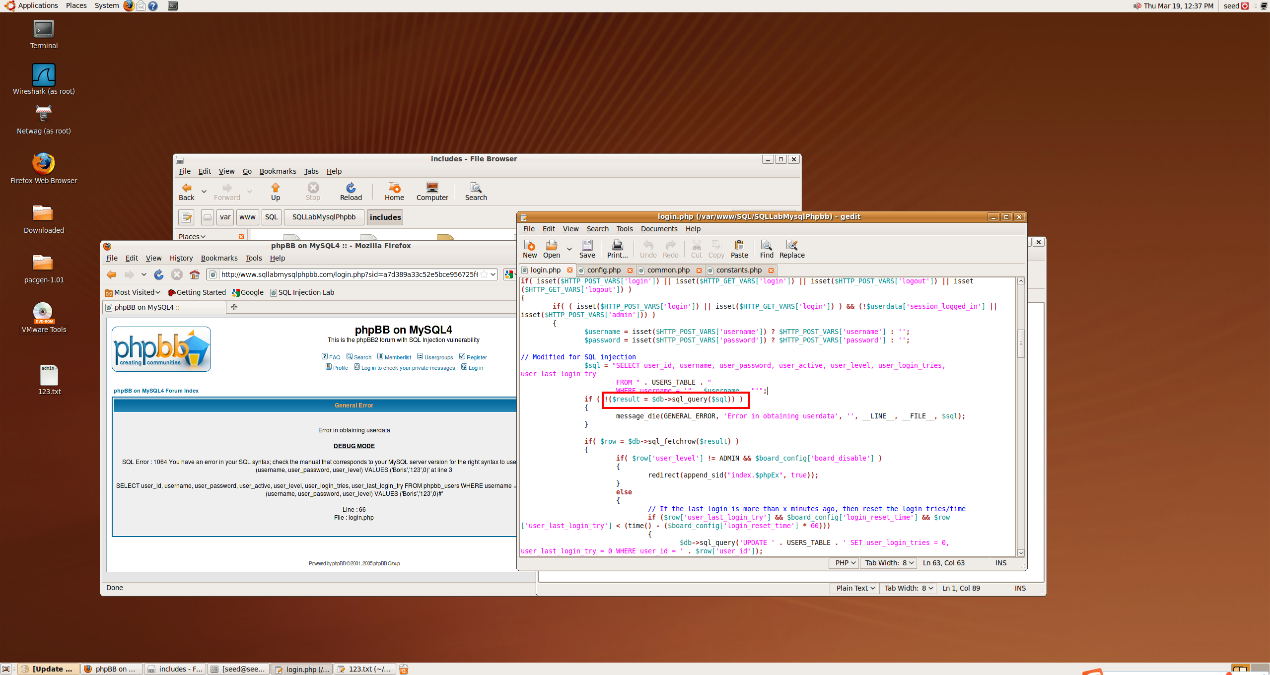
Task: Click the Replace icon in gedit toolbar
Action: click(792, 248)
